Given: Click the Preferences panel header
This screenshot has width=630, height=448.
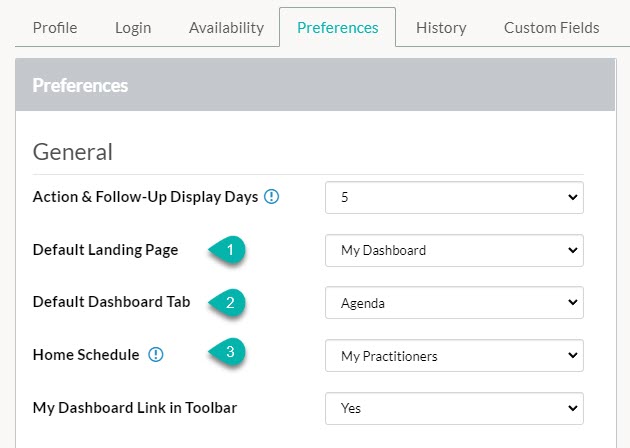Looking at the screenshot, I should [x=315, y=85].
